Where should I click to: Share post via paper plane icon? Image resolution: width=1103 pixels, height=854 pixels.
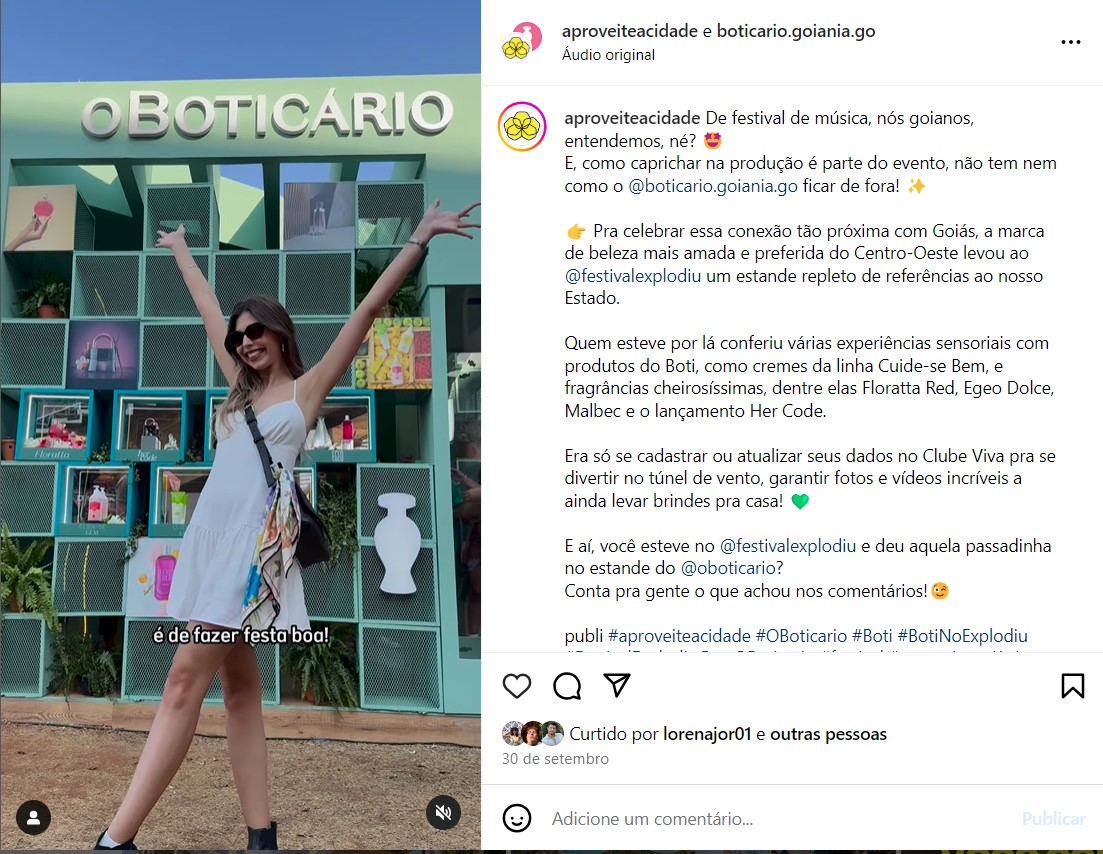tap(617, 685)
